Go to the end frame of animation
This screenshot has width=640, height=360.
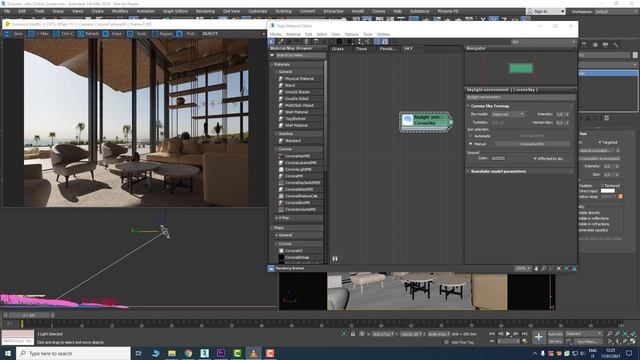[524, 334]
